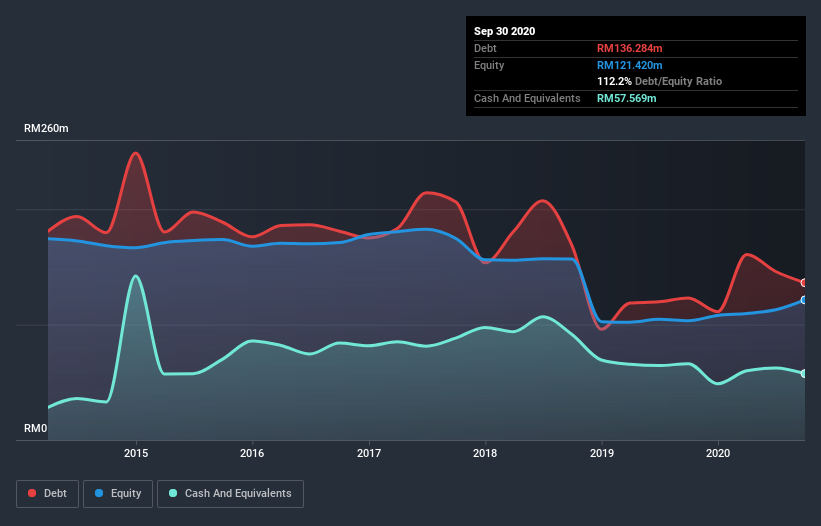Image resolution: width=821 pixels, height=526 pixels.
Task: Click the Debt label in tooltip
Action: (x=485, y=48)
